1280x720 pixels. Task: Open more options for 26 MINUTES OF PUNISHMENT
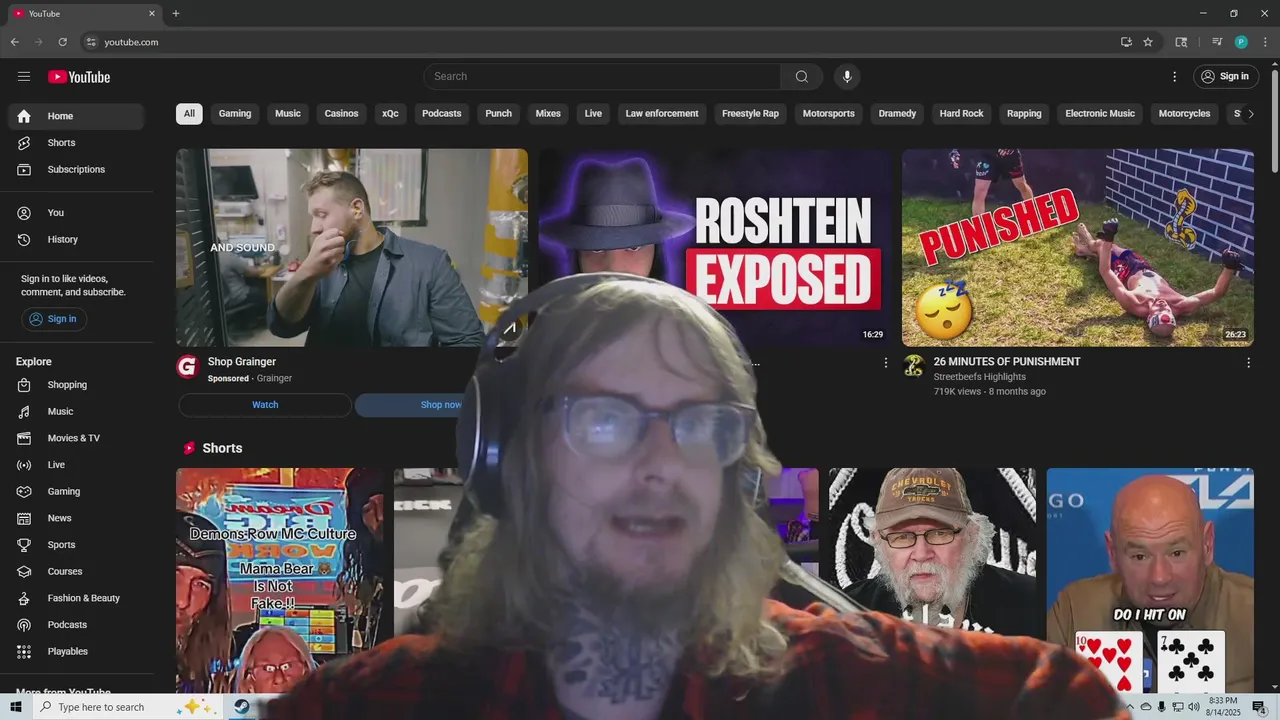1248,363
